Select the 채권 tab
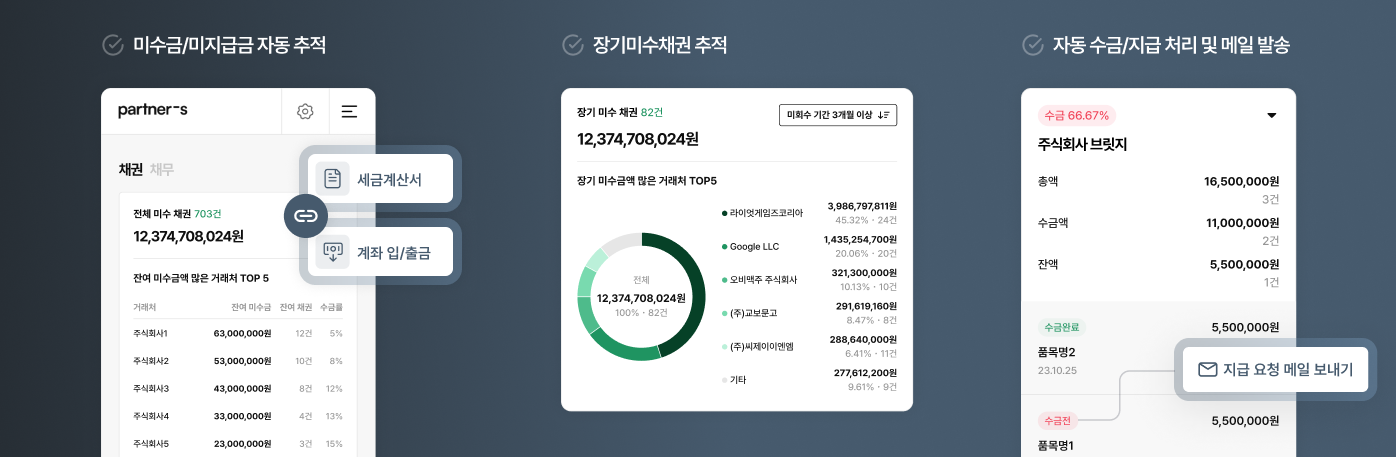This screenshot has width=1396, height=457. 131,169
